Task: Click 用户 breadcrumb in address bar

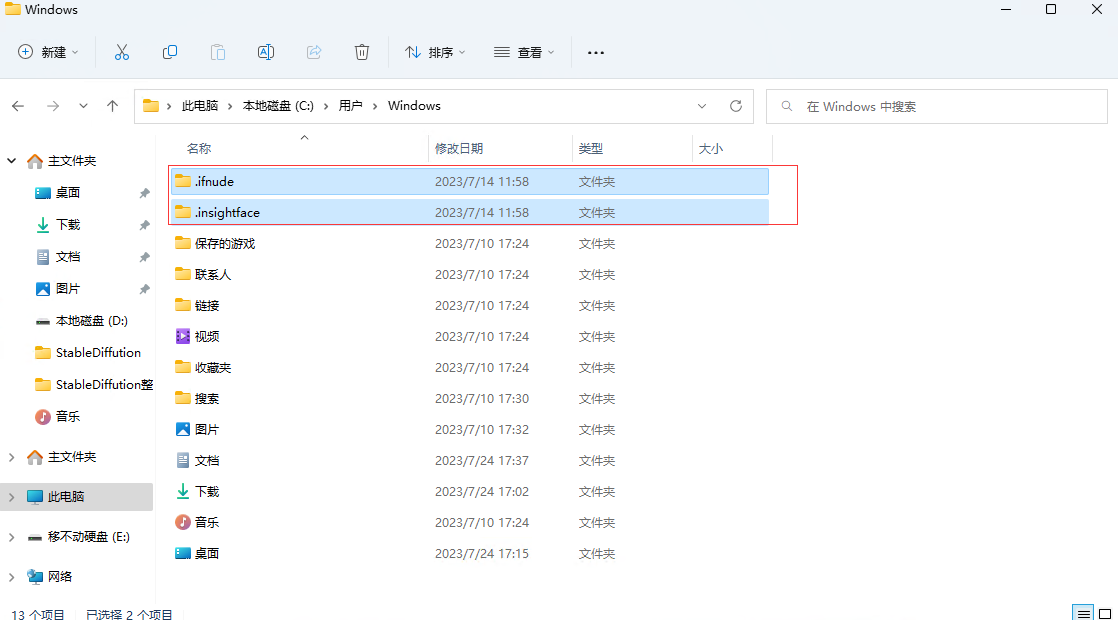Action: coord(350,105)
